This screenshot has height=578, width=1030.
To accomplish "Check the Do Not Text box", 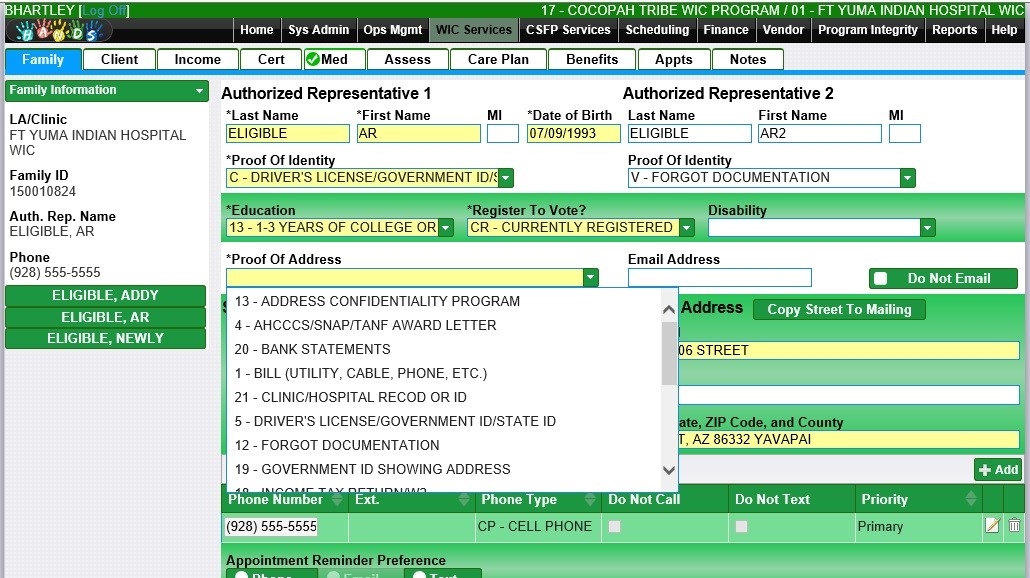I will click(x=741, y=526).
